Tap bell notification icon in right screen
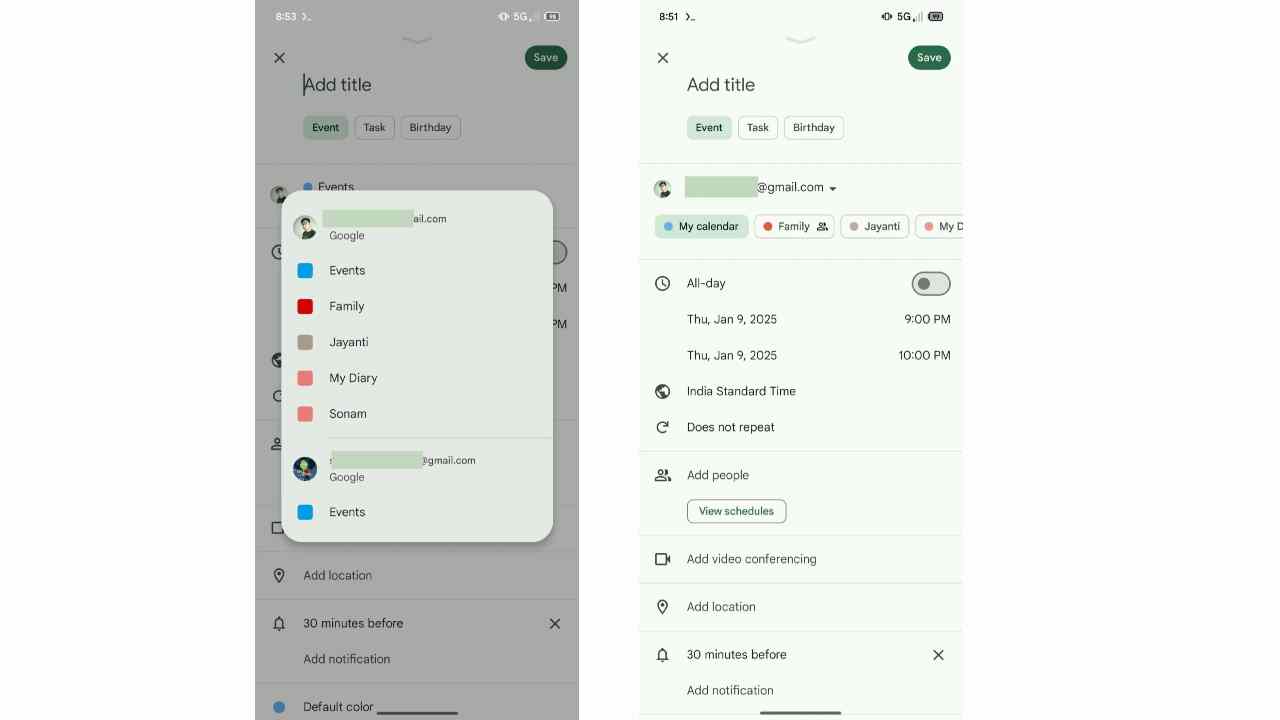 point(662,655)
